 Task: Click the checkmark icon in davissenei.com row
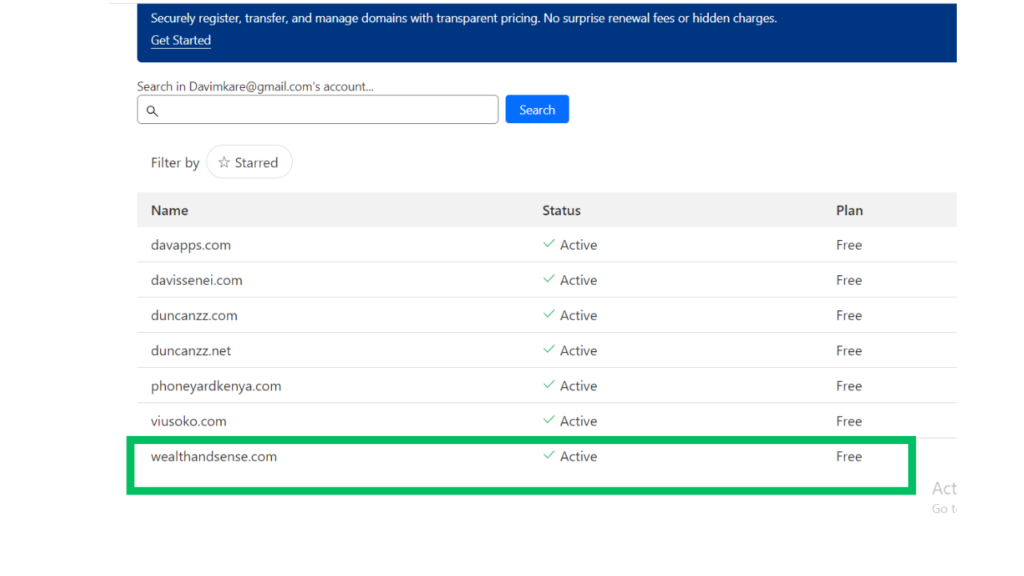pyautogui.click(x=549, y=279)
